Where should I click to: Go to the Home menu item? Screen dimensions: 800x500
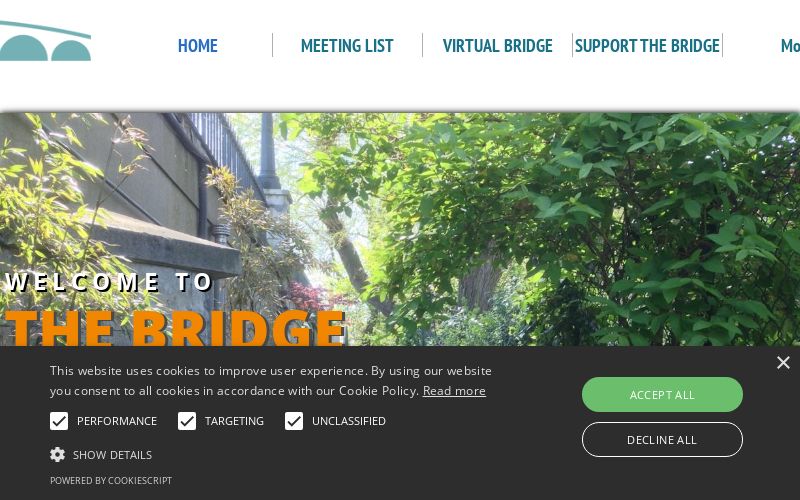pos(198,45)
